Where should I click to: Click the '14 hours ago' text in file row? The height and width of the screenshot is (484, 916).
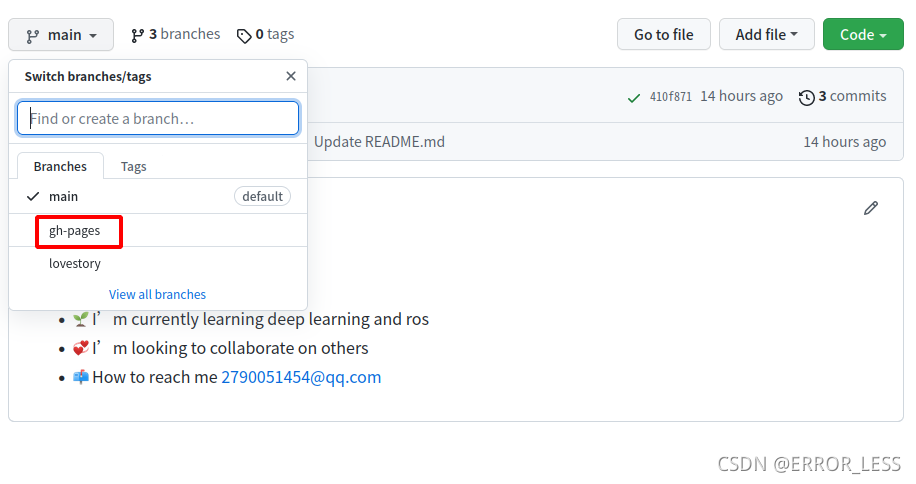(845, 142)
